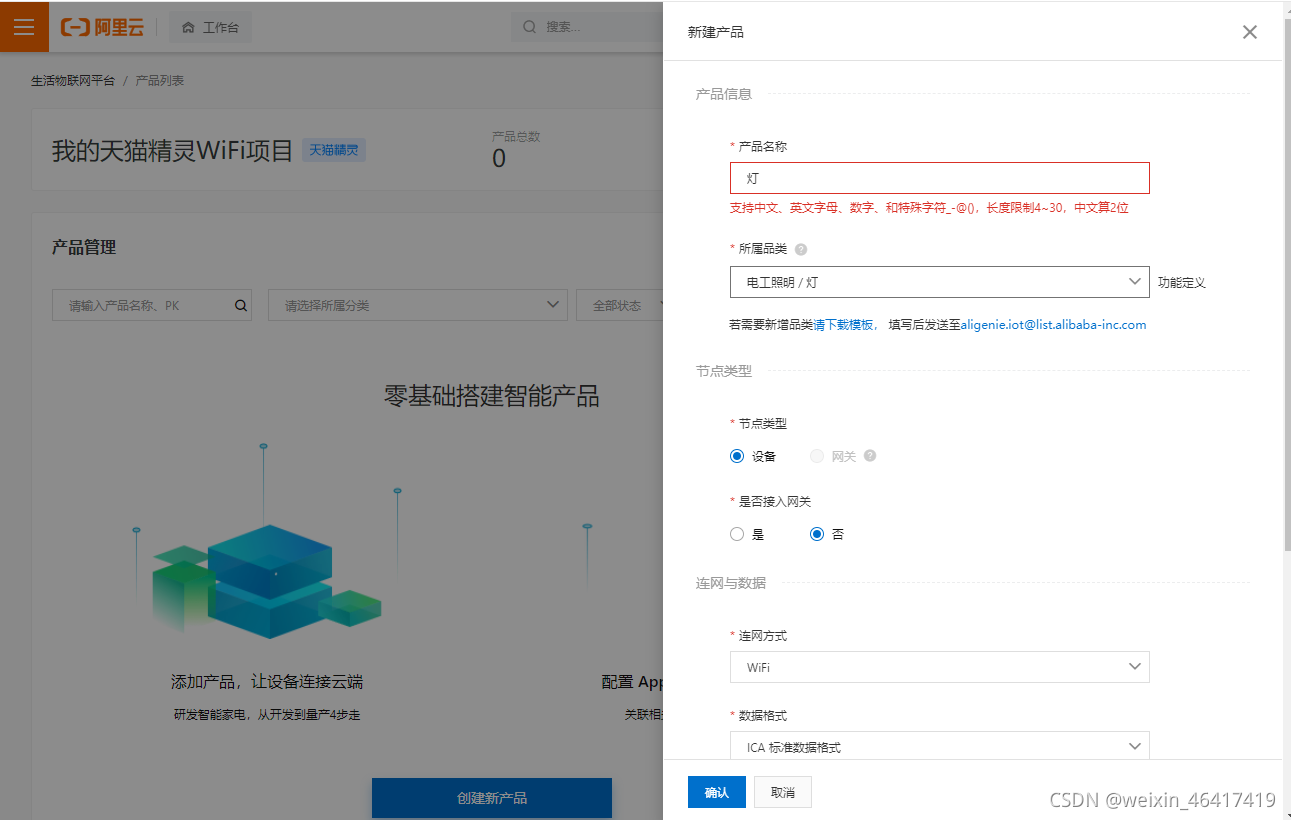
Task: Open the orange hamburger menu
Action: (24, 27)
